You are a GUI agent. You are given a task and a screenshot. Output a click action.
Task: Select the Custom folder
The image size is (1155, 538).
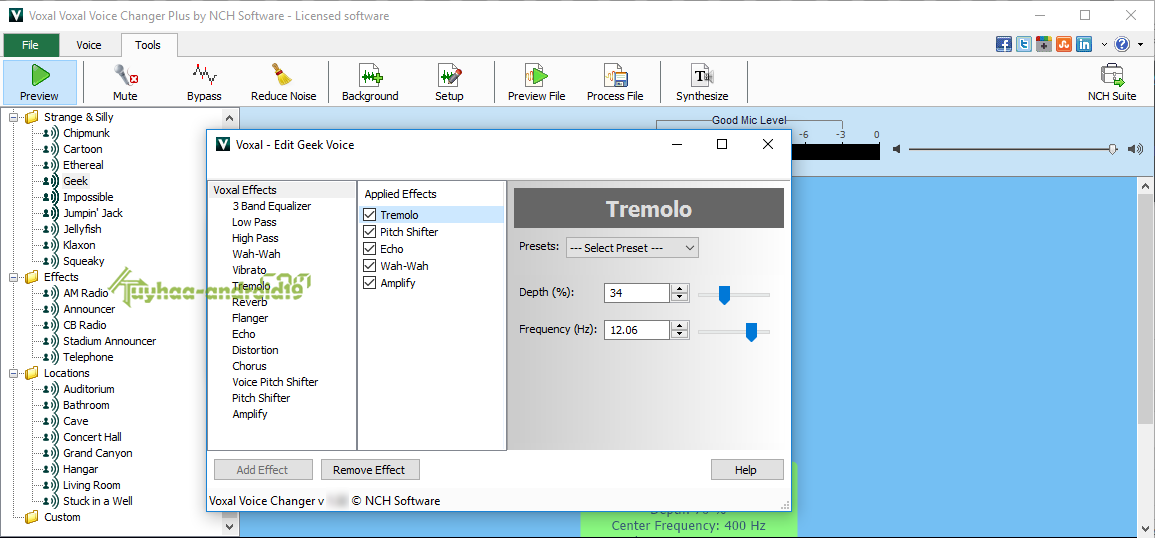coord(62,517)
